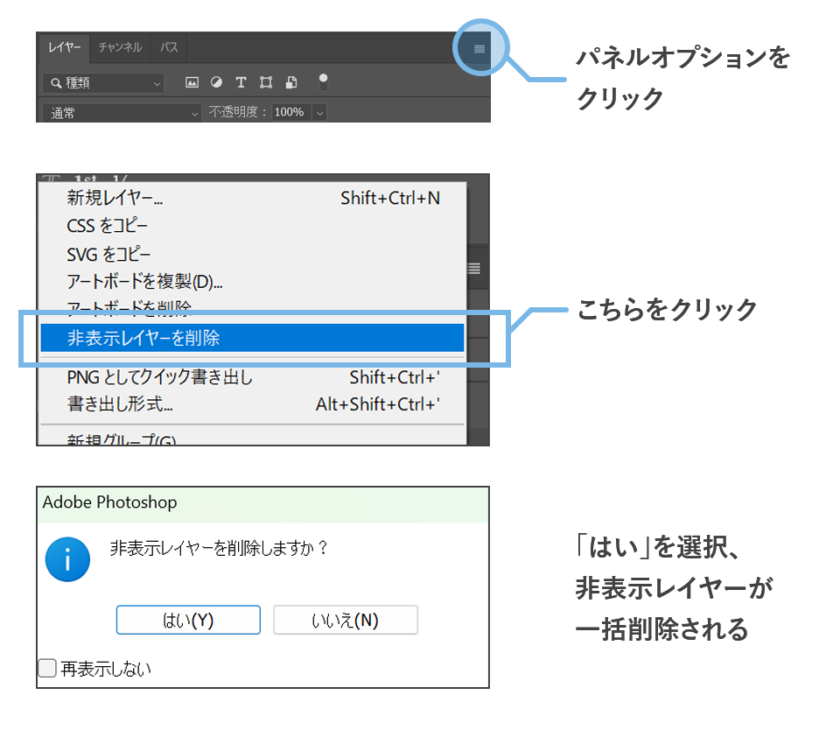Click the はい(Y) button
The height and width of the screenshot is (744, 840).
click(x=188, y=620)
